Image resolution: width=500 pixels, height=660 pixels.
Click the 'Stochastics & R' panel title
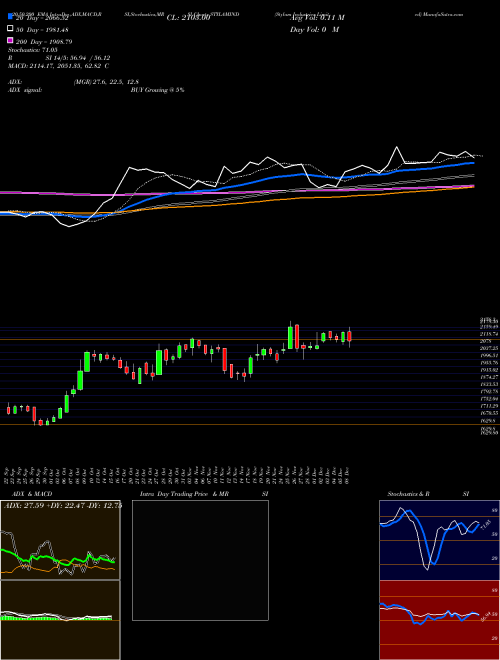[409, 494]
